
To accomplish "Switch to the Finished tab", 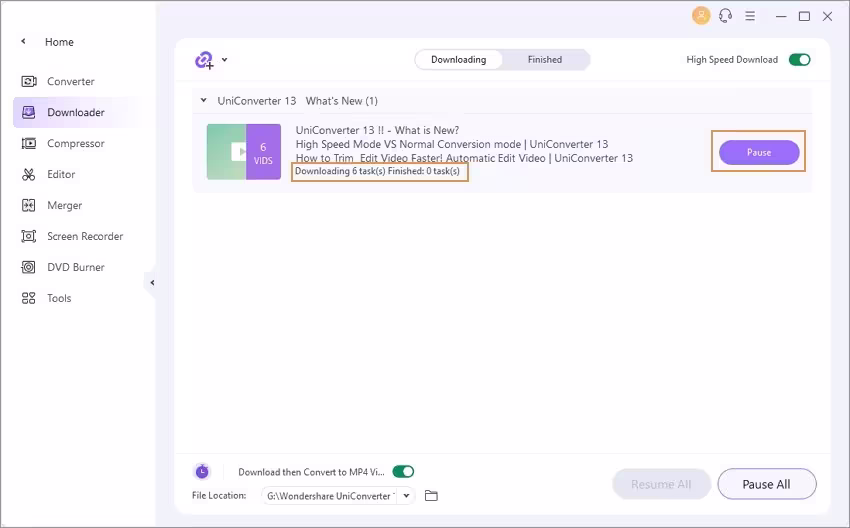I will [545, 60].
